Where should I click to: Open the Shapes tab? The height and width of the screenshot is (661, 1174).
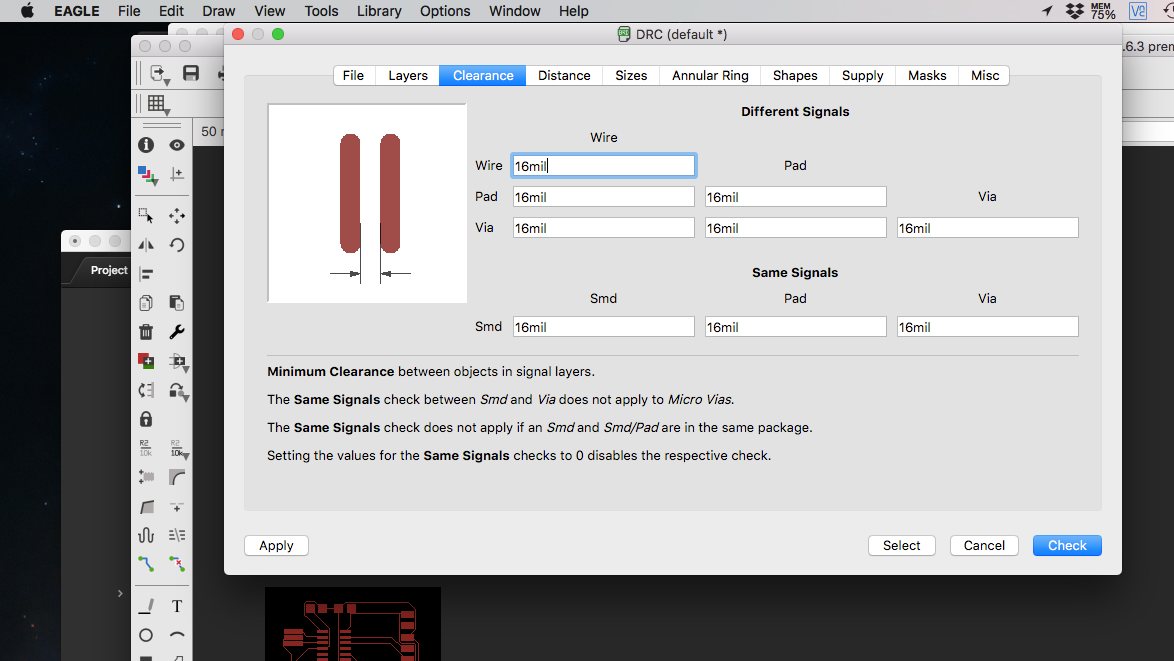[x=795, y=76]
